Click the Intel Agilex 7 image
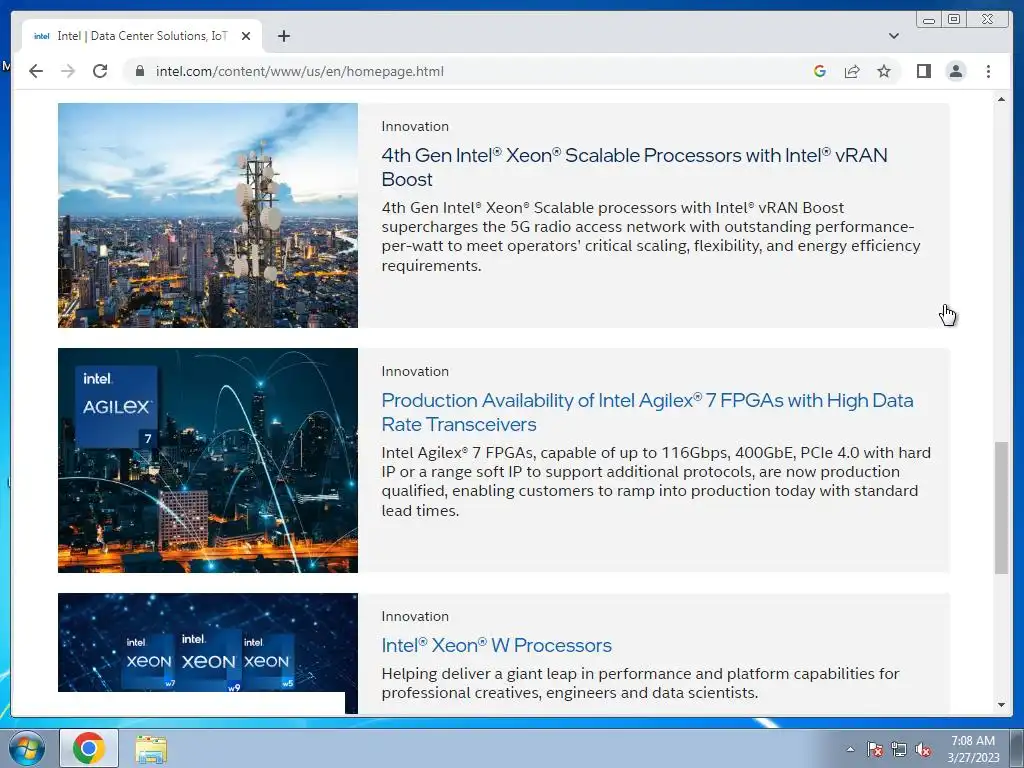1024x768 pixels. tap(208, 460)
